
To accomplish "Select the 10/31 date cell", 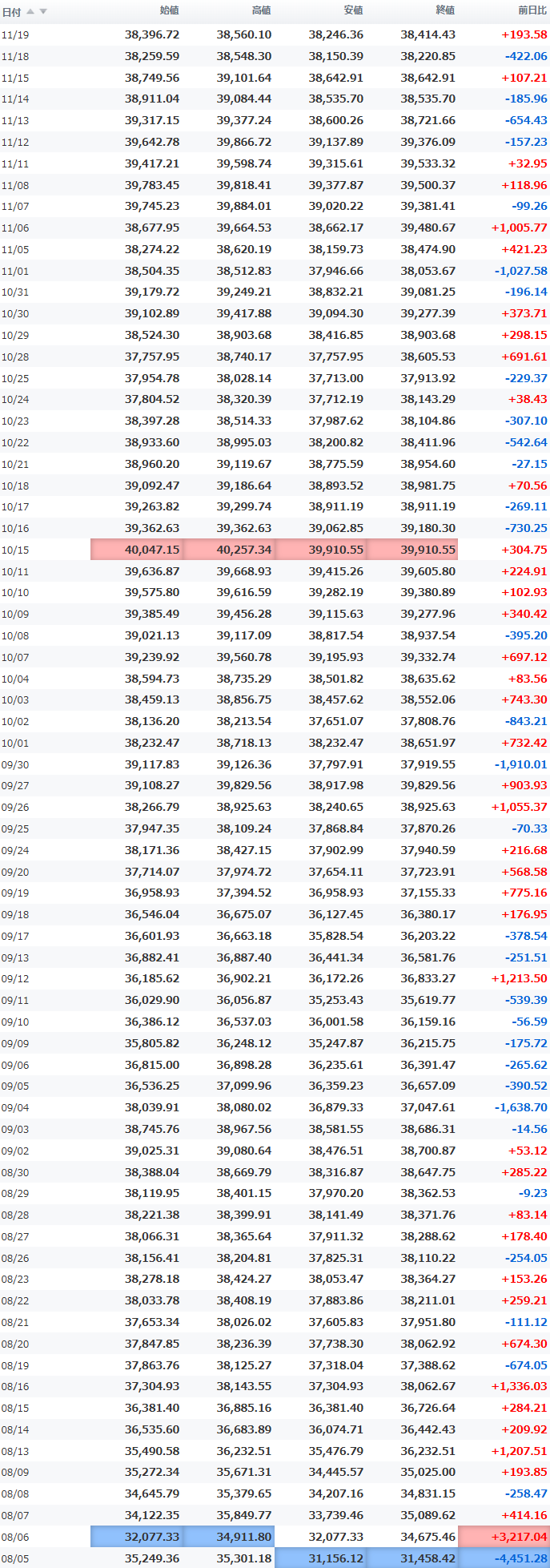I will click(15, 292).
